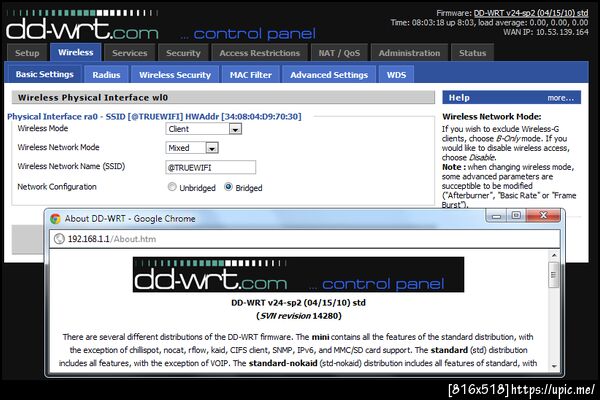The height and width of the screenshot is (400, 600).
Task: Click the 'Network Configuration' label
Action: 57,187
